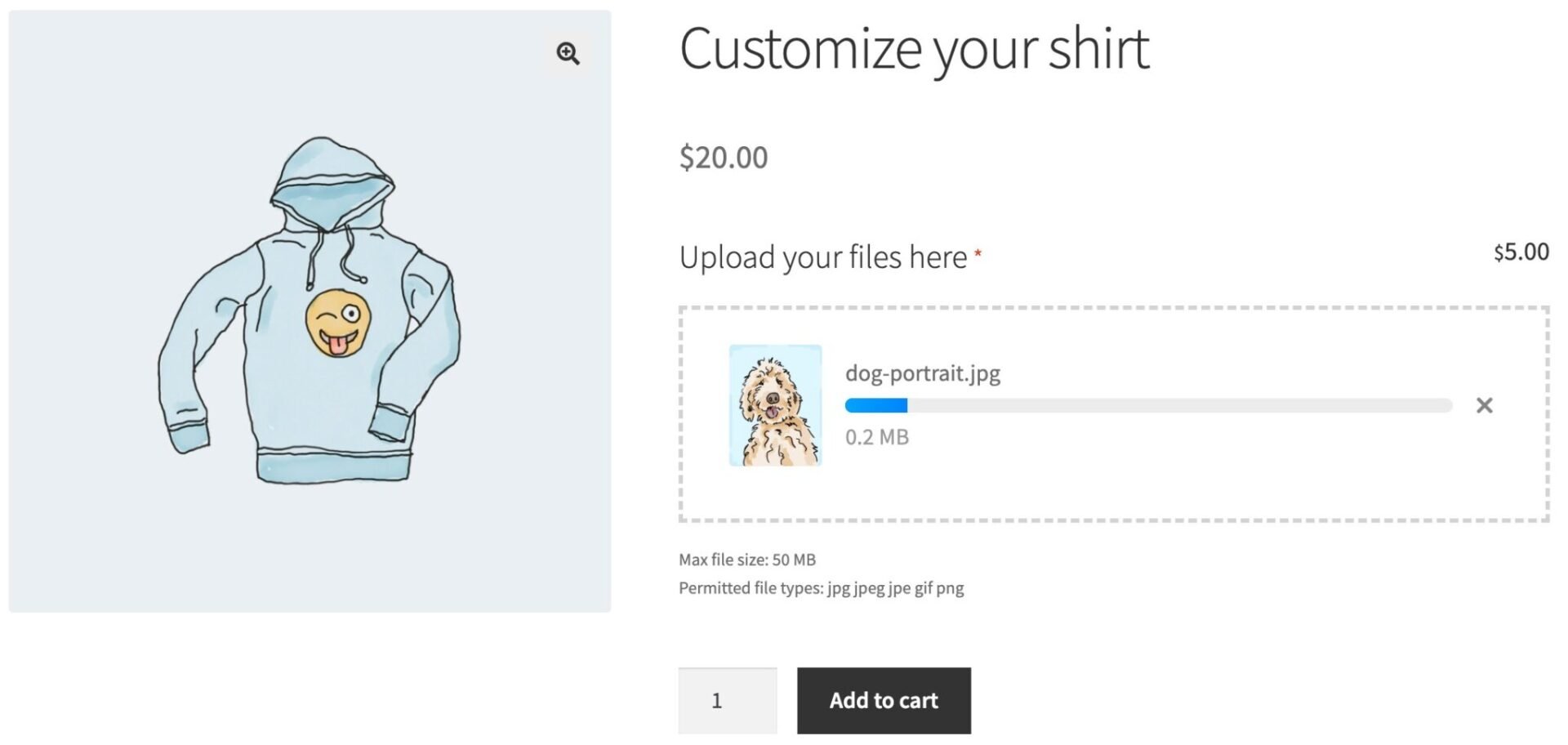Select the quantity input field

coord(726,700)
